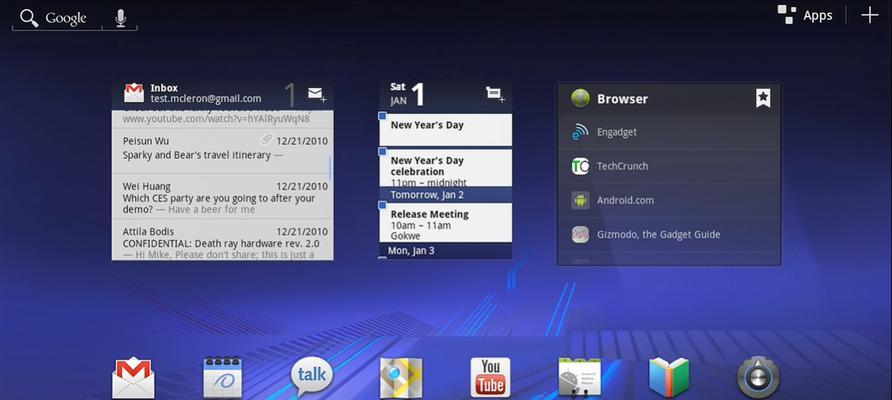Open New Year's Day celebration event
Screen dimensions: 892x400
point(445,168)
